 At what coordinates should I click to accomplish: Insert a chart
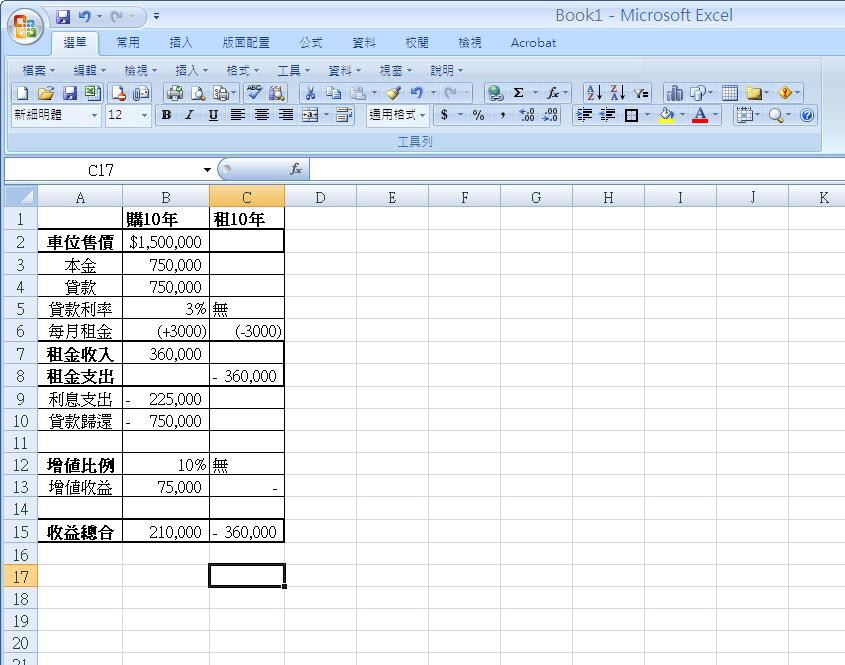click(x=674, y=93)
